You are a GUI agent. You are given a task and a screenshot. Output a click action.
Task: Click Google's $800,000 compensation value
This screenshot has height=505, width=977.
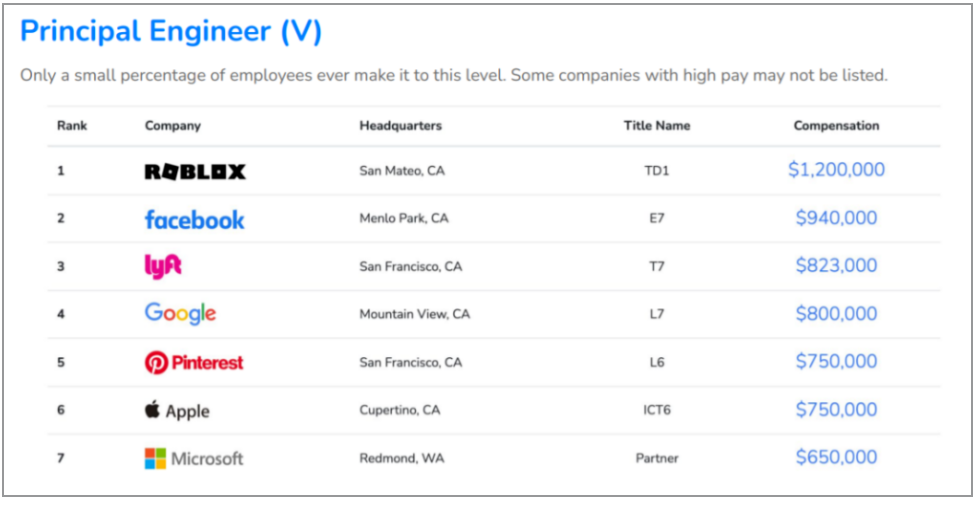[836, 314]
